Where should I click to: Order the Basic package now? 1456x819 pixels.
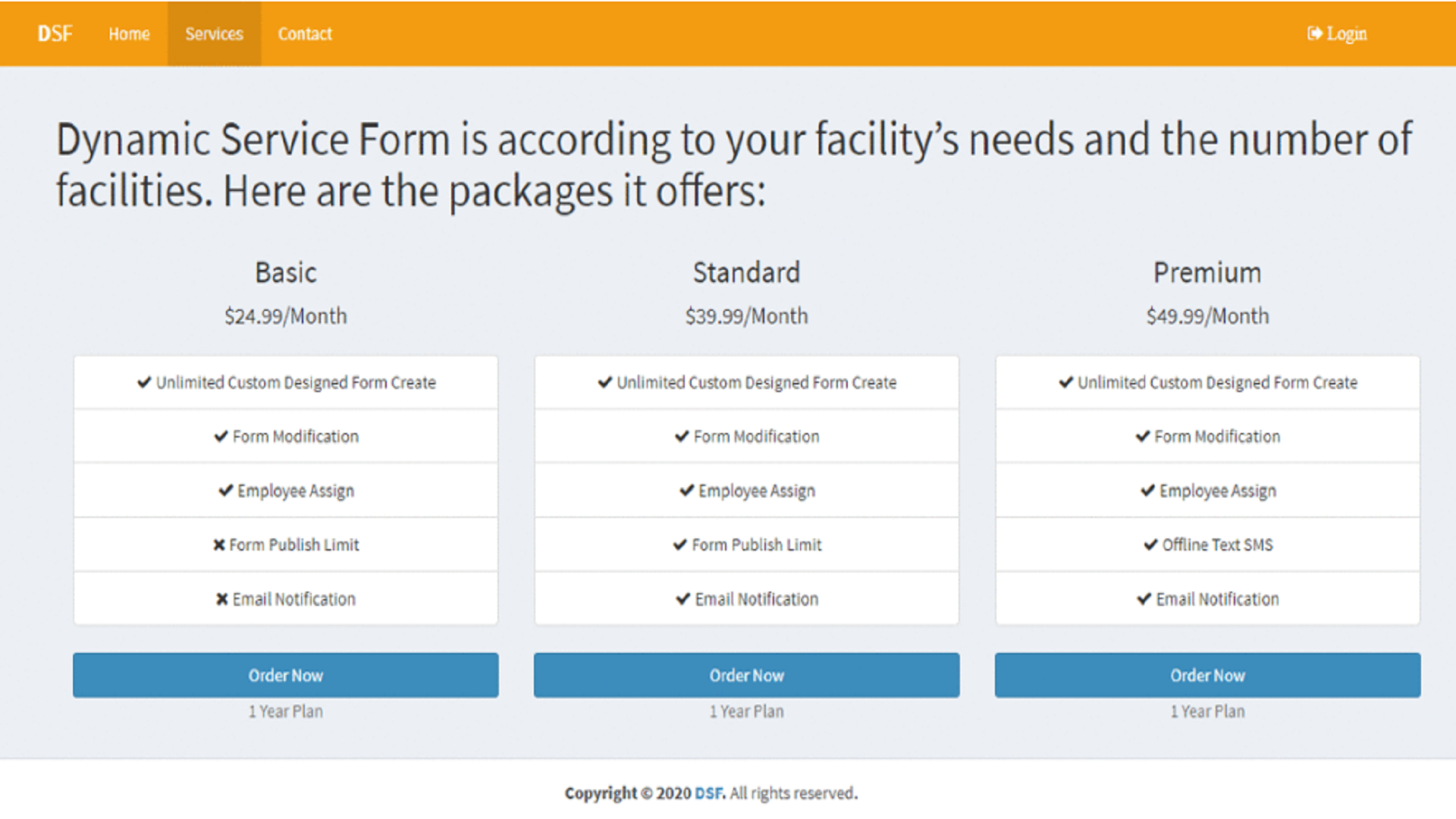pyautogui.click(x=286, y=675)
